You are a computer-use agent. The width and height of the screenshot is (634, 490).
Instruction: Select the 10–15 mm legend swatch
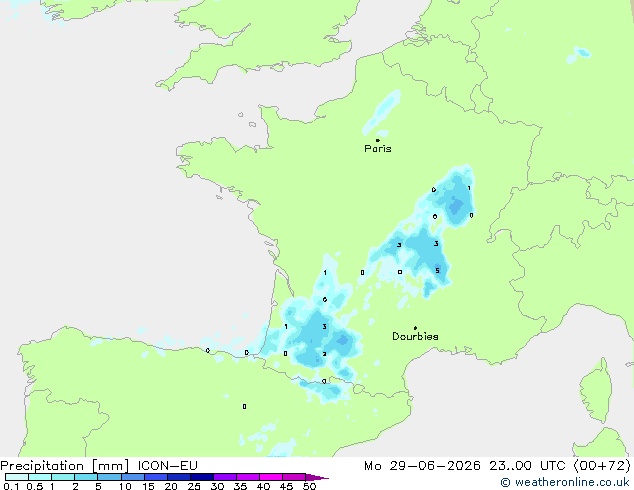132,477
